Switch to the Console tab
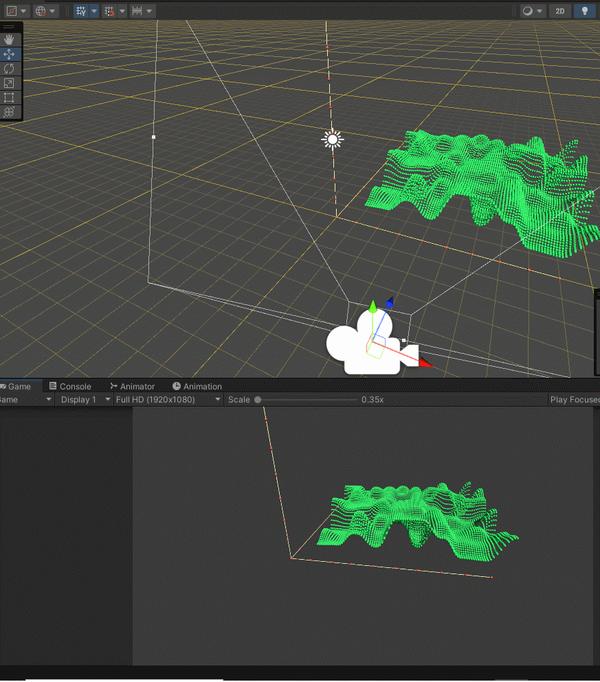This screenshot has height=682, width=600. click(70, 386)
